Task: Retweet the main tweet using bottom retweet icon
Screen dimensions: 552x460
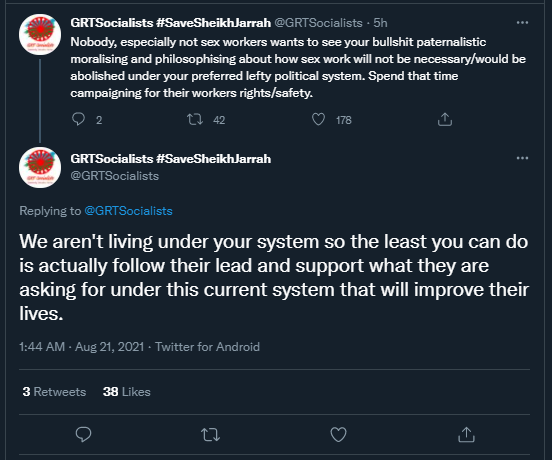Action: pyautogui.click(x=211, y=435)
